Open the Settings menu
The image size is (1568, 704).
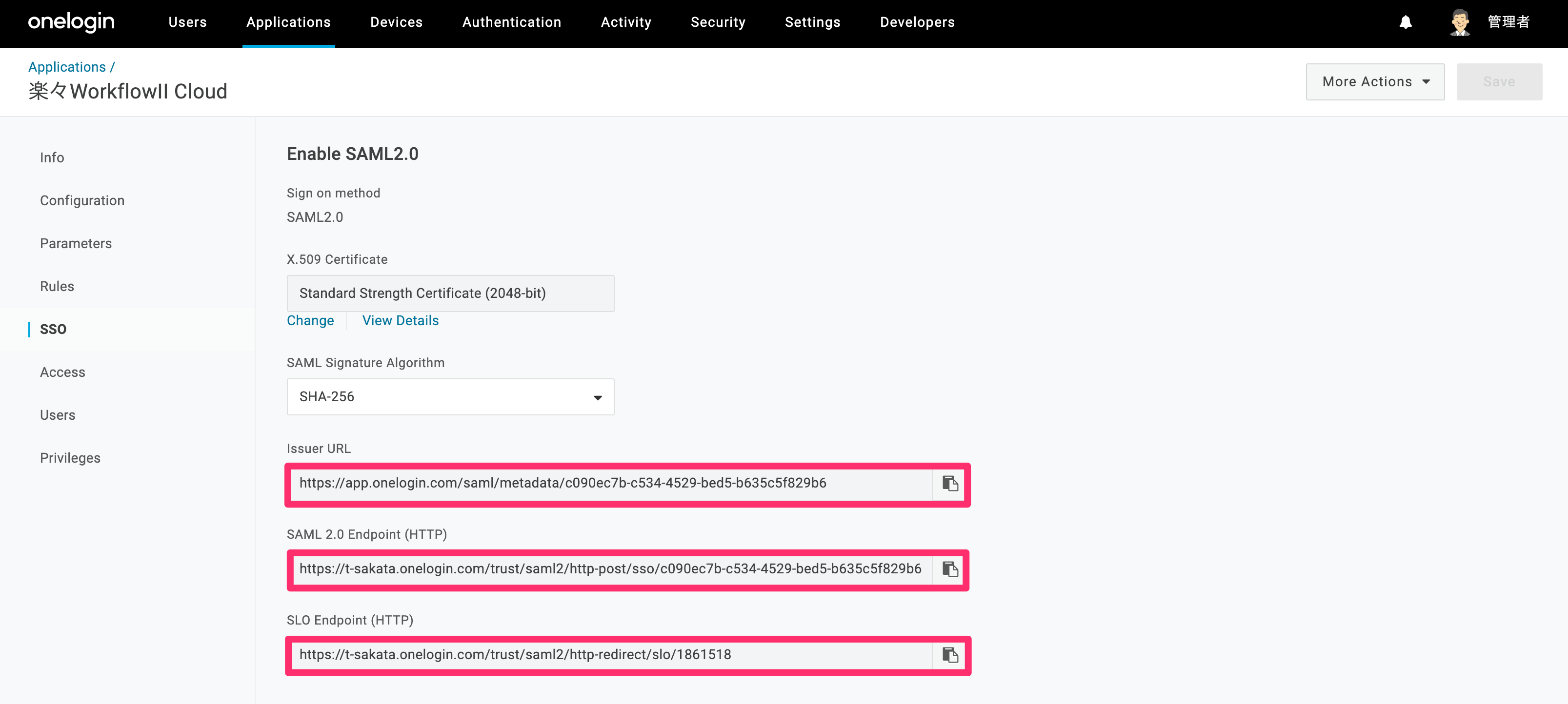(812, 22)
